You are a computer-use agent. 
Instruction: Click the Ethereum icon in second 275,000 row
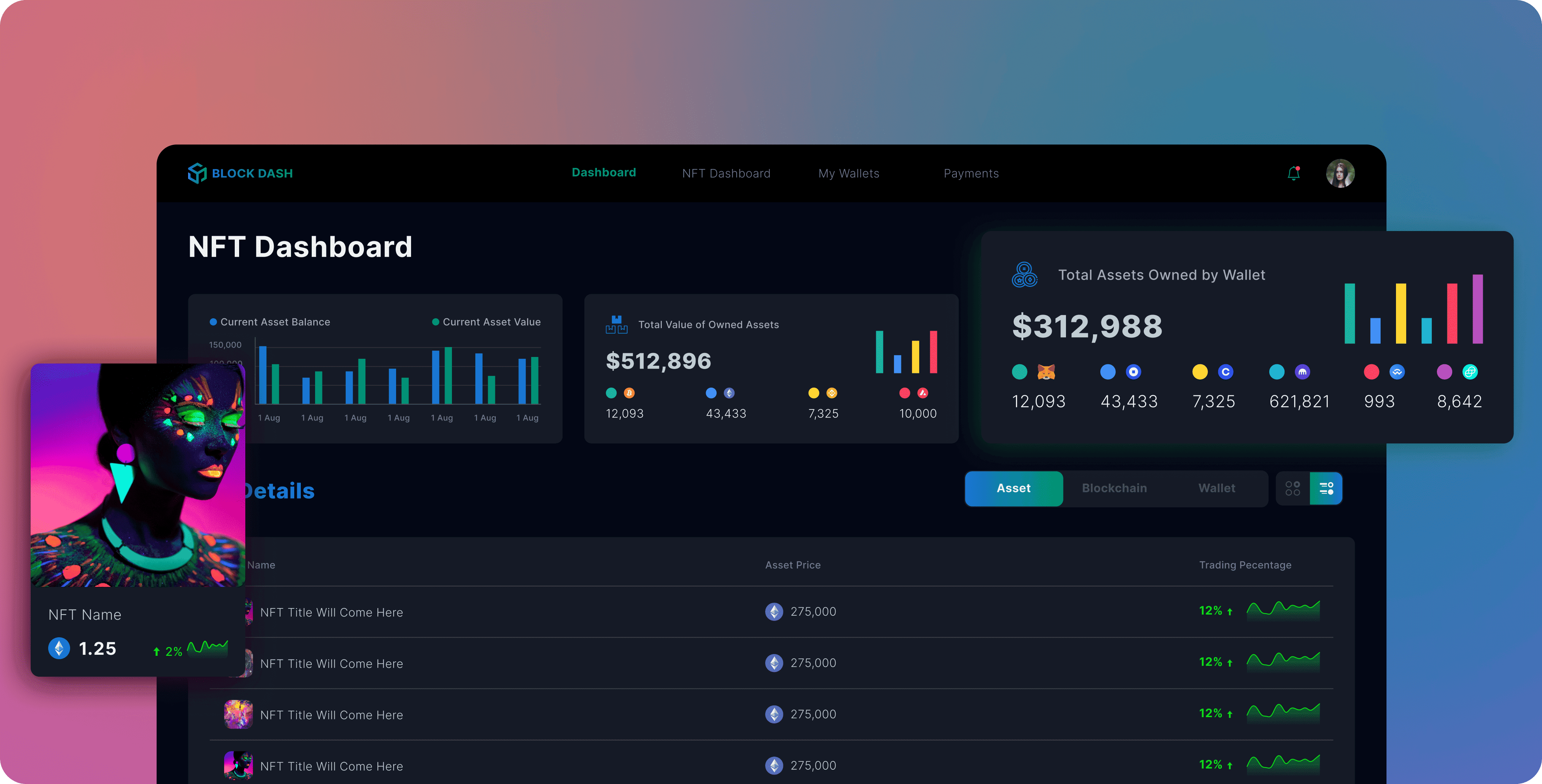774,663
